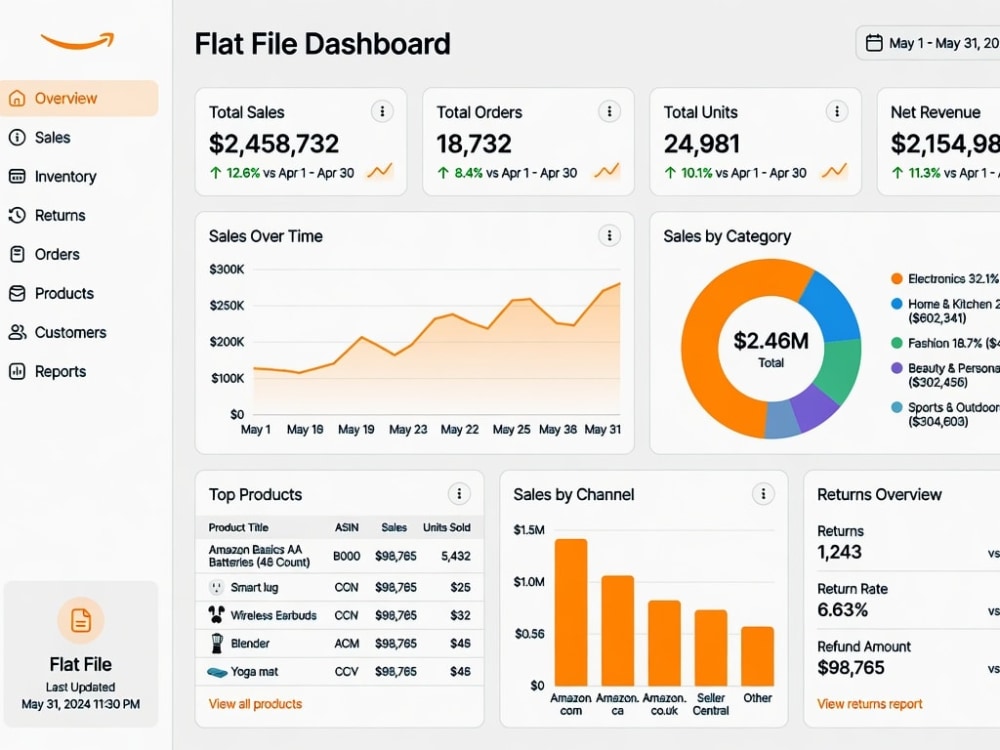Open Customers from the sidebar
Screen dimensions: 1000x750
(70, 332)
